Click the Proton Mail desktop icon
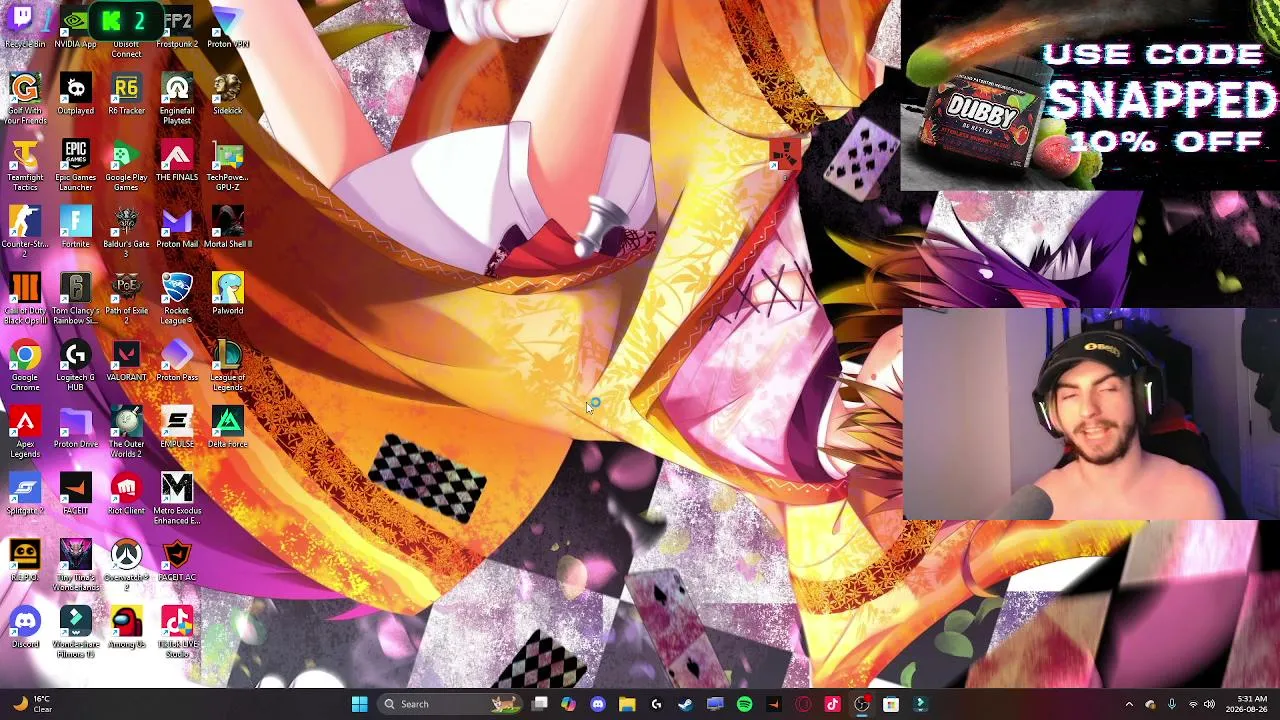The width and height of the screenshot is (1280, 720). tap(177, 228)
